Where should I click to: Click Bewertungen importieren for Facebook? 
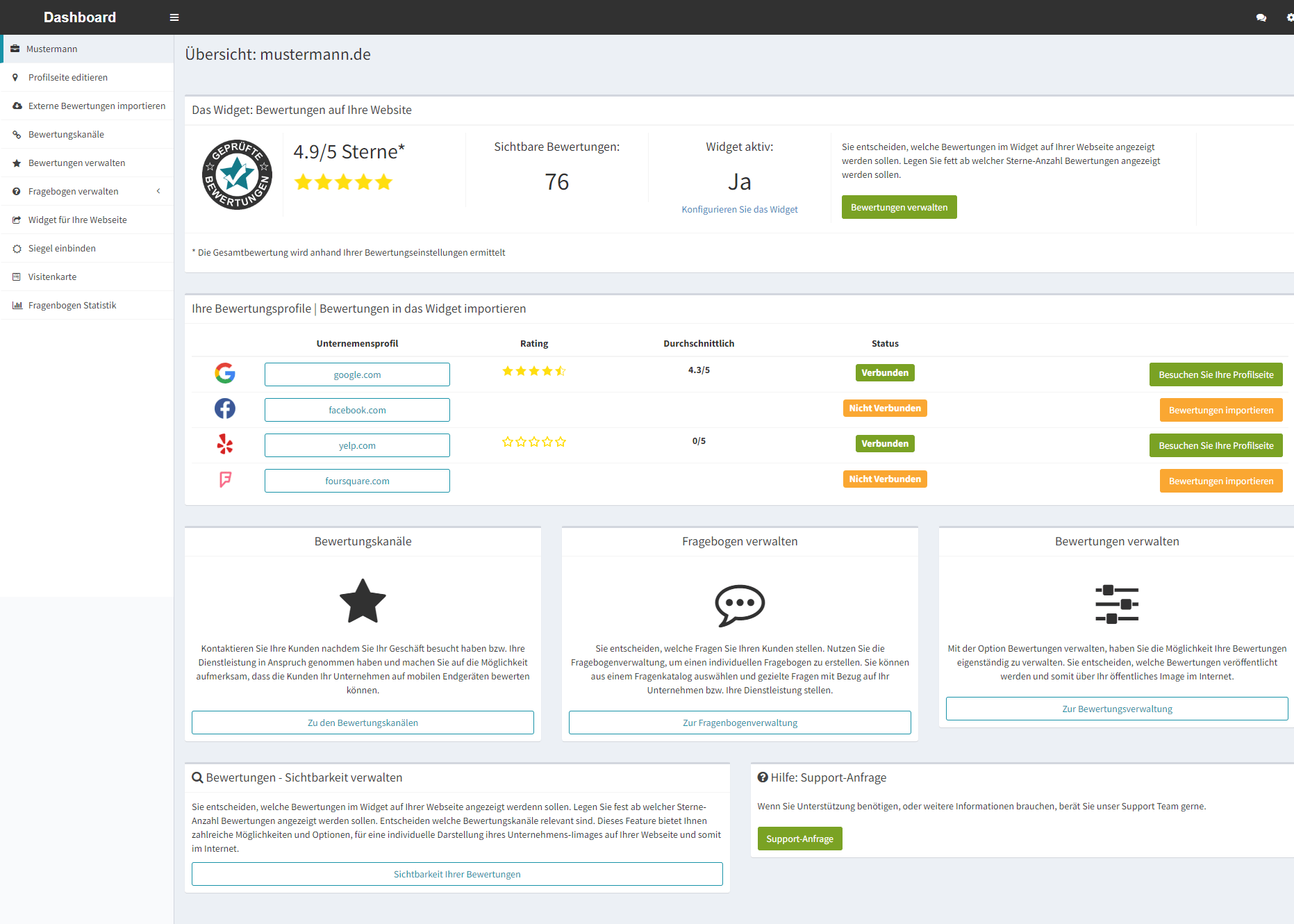point(1220,410)
